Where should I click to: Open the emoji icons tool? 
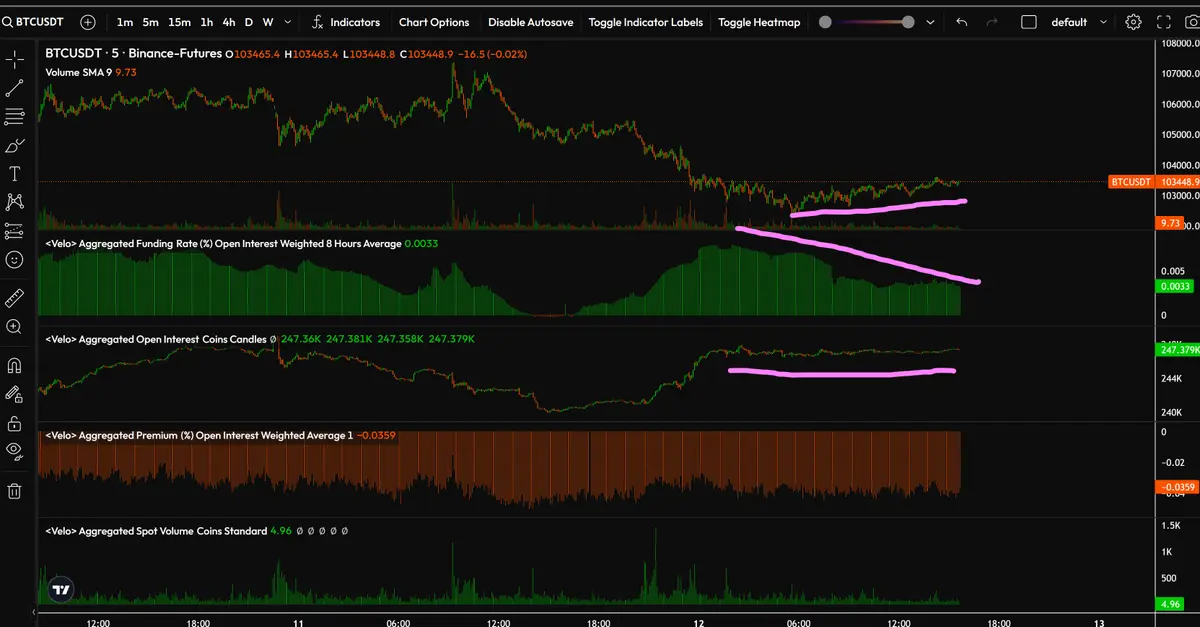coord(15,260)
